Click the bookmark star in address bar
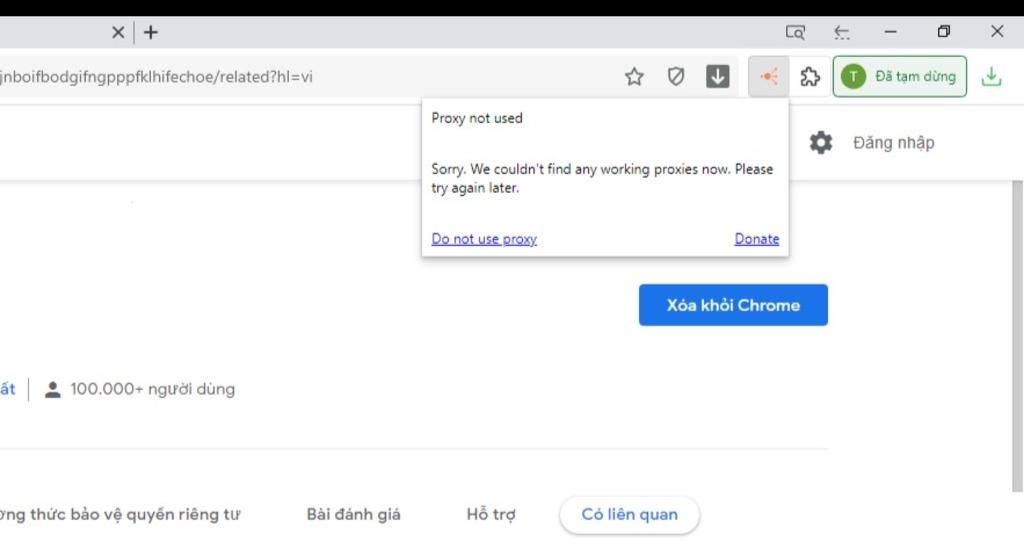The height and width of the screenshot is (549, 1024). coord(634,76)
